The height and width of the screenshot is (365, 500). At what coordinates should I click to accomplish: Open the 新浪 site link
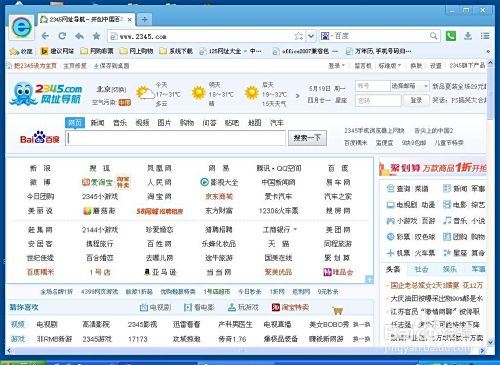coord(40,168)
